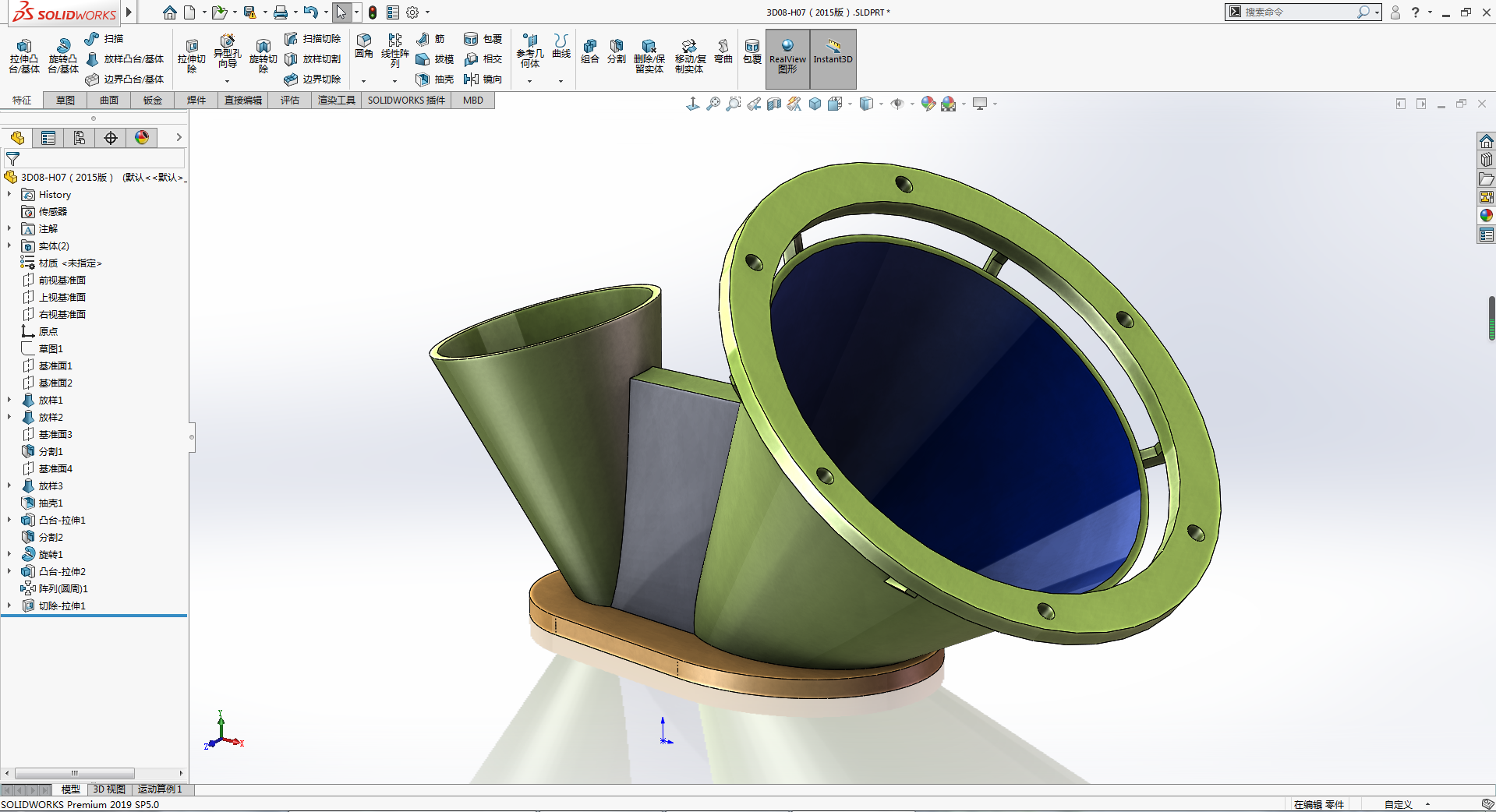Select the 拉伸切除 extruded cut tool
Screen dimensions: 1496x812
[191, 56]
